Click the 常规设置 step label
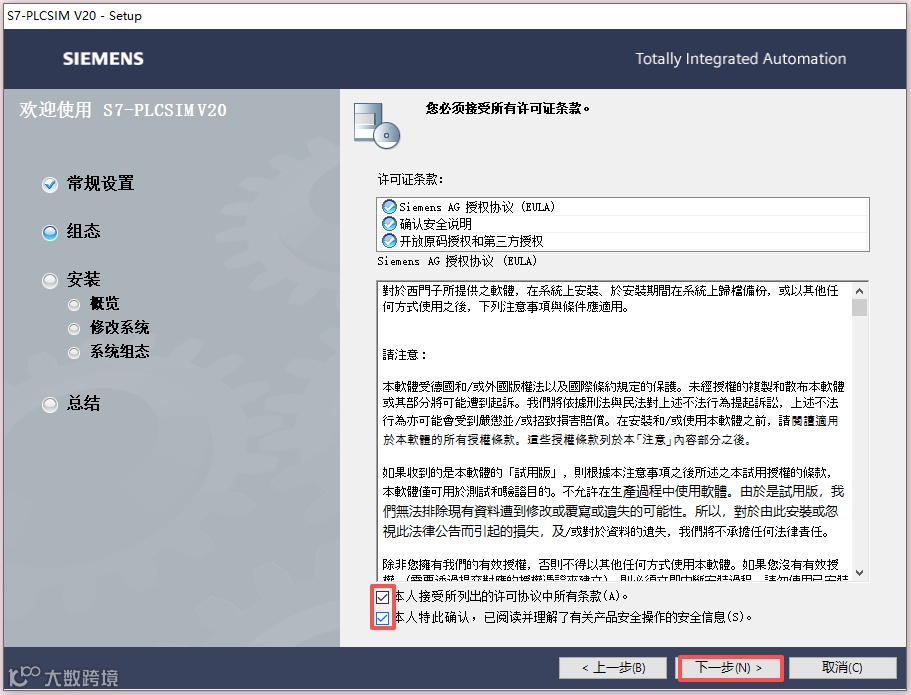Image resolution: width=911 pixels, height=695 pixels. click(x=101, y=184)
